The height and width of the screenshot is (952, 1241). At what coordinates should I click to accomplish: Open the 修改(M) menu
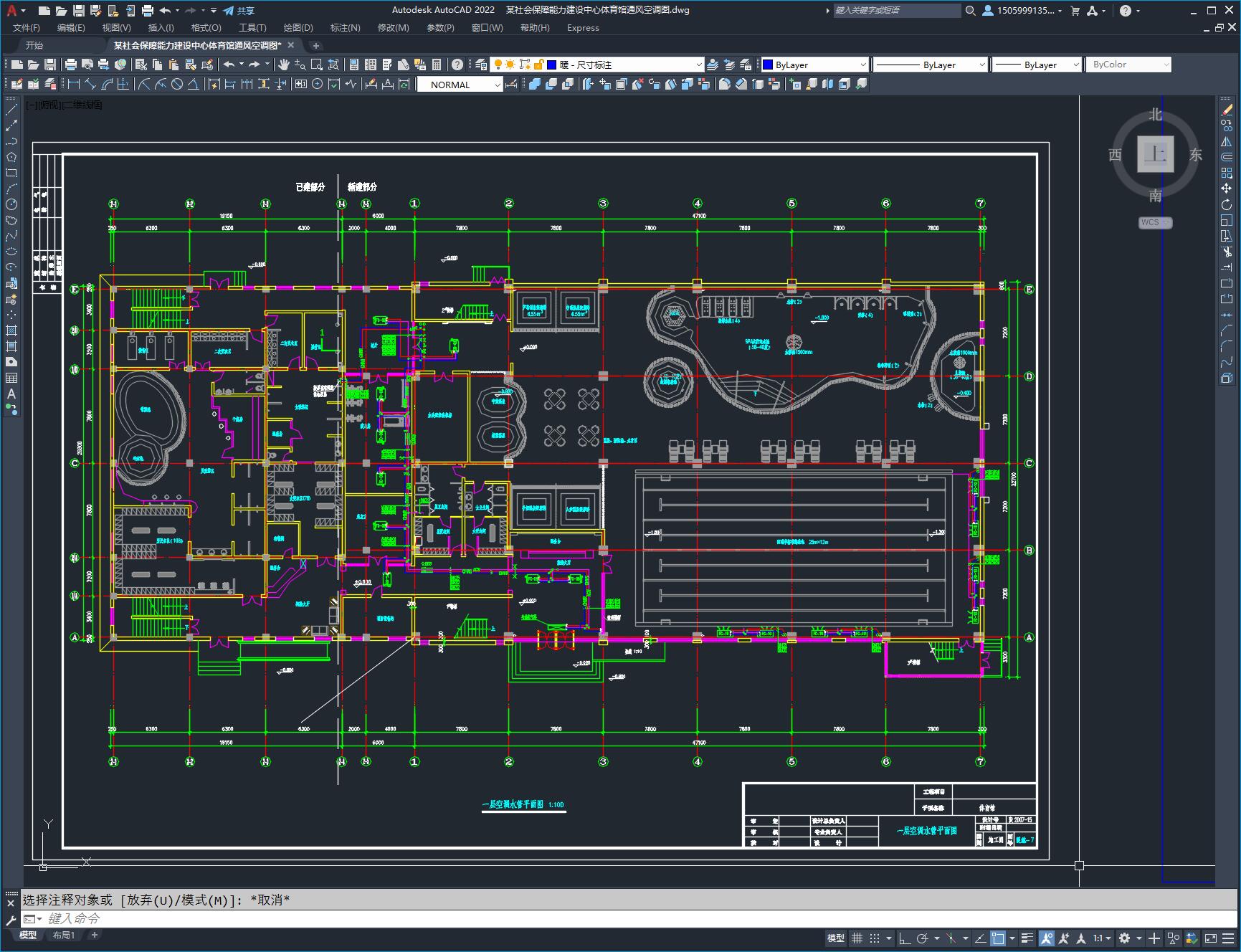click(393, 28)
